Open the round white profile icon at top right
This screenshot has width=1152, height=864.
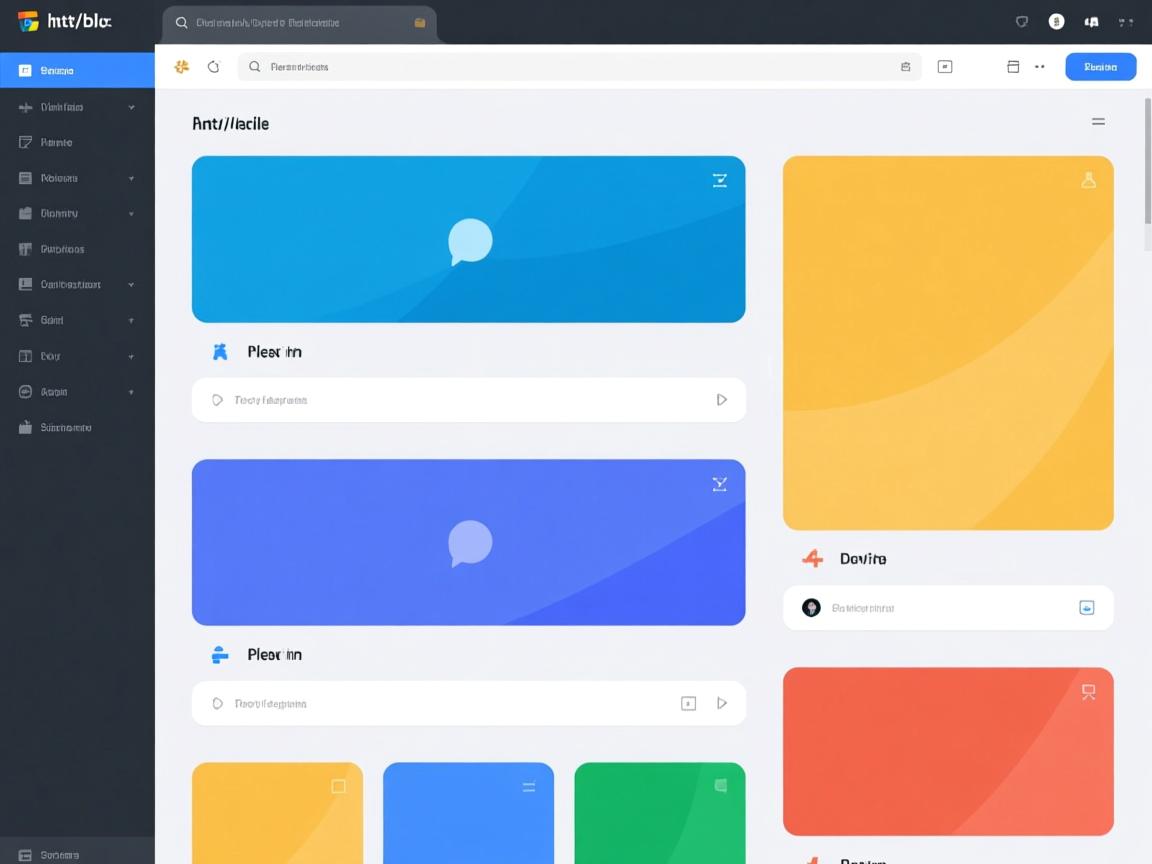[1056, 22]
